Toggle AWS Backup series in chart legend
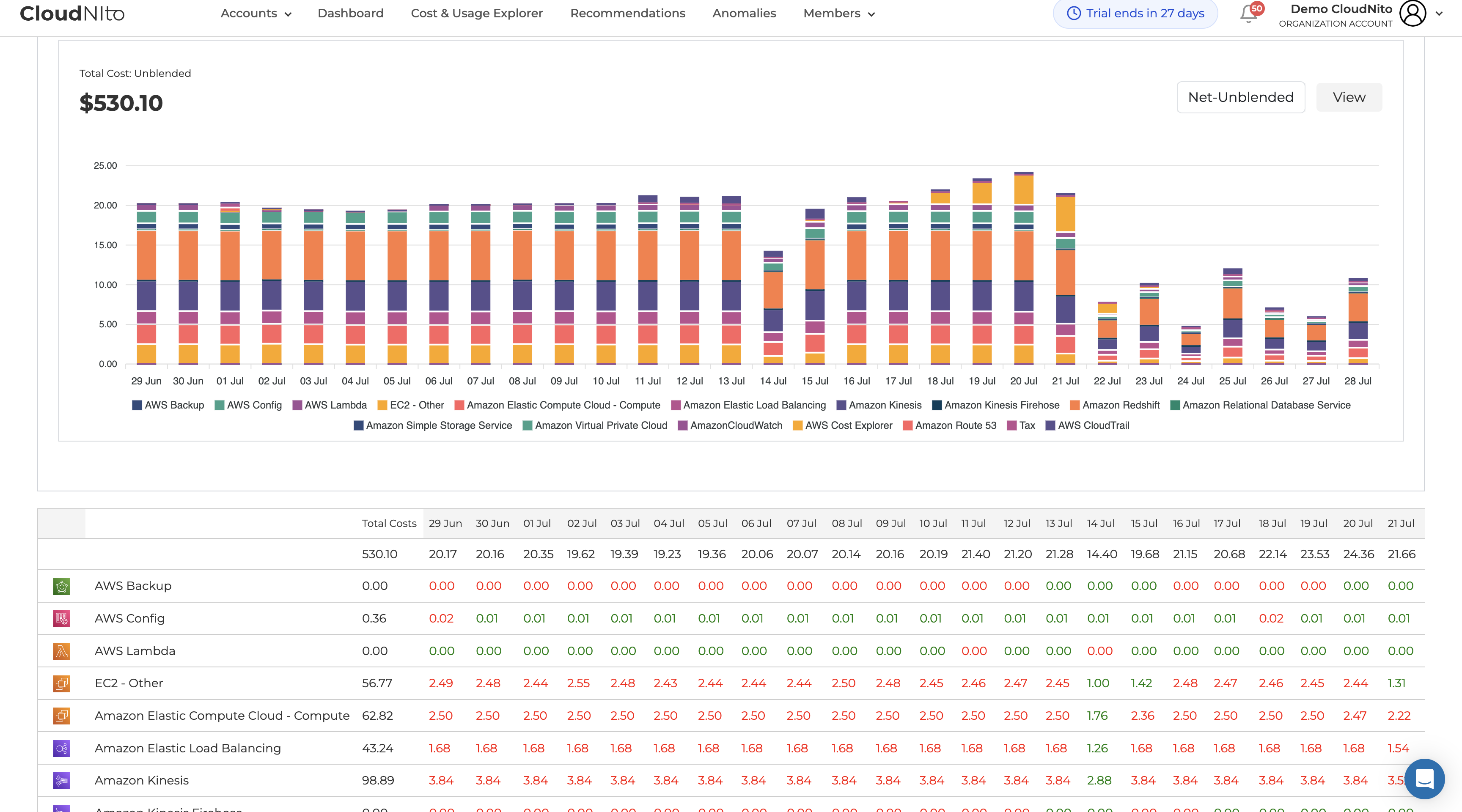Viewport: 1462px width, 812px height. pos(168,405)
